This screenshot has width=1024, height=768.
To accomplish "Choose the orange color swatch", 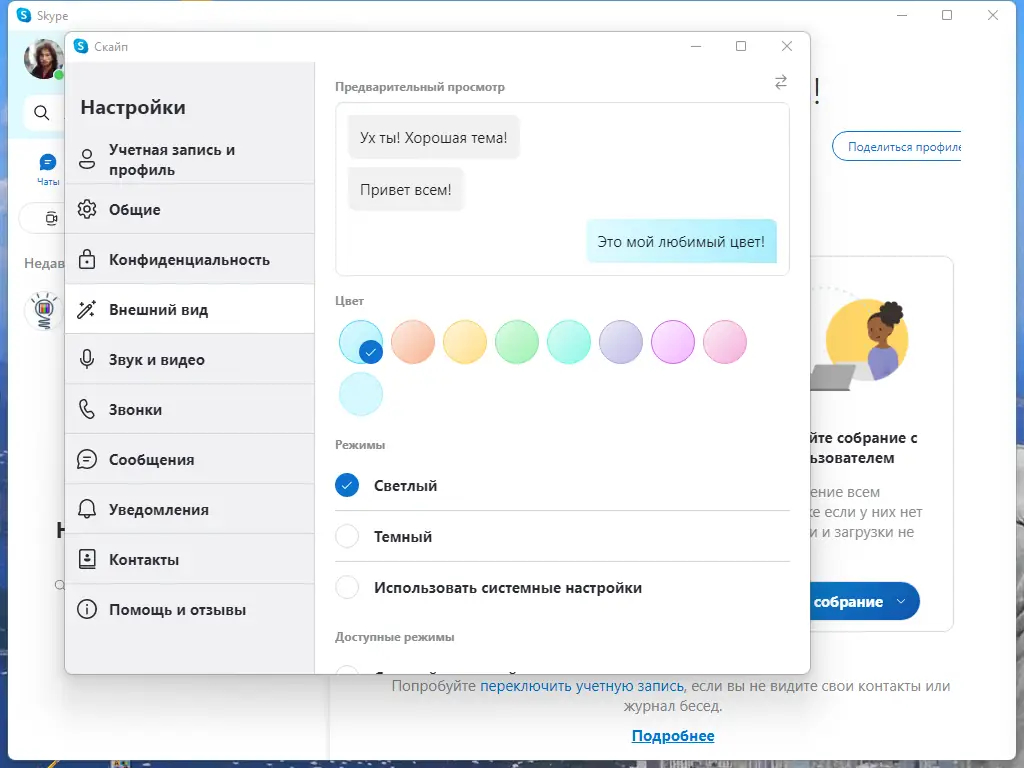I will click(413, 342).
